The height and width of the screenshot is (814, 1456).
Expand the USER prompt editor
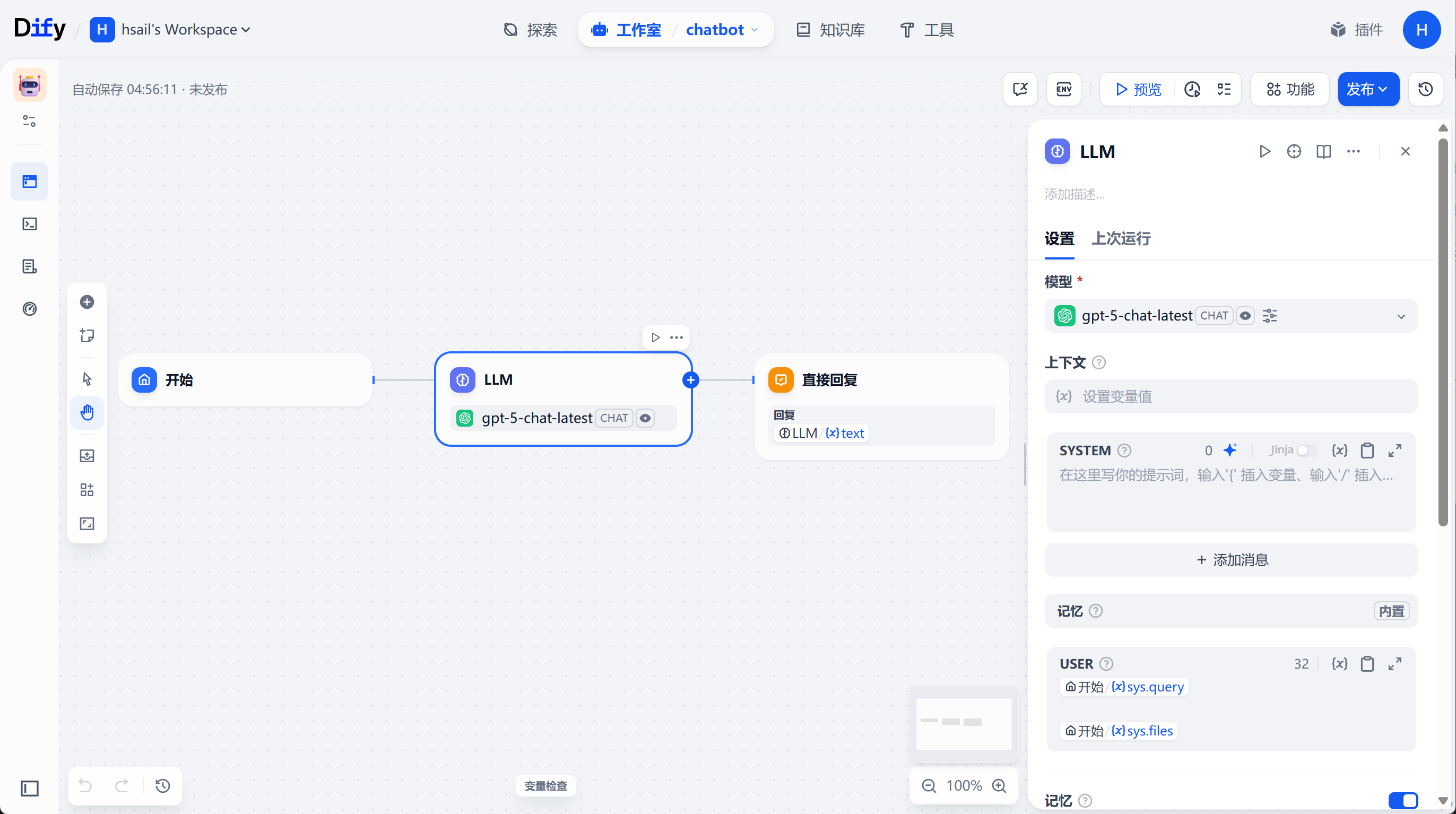point(1394,664)
